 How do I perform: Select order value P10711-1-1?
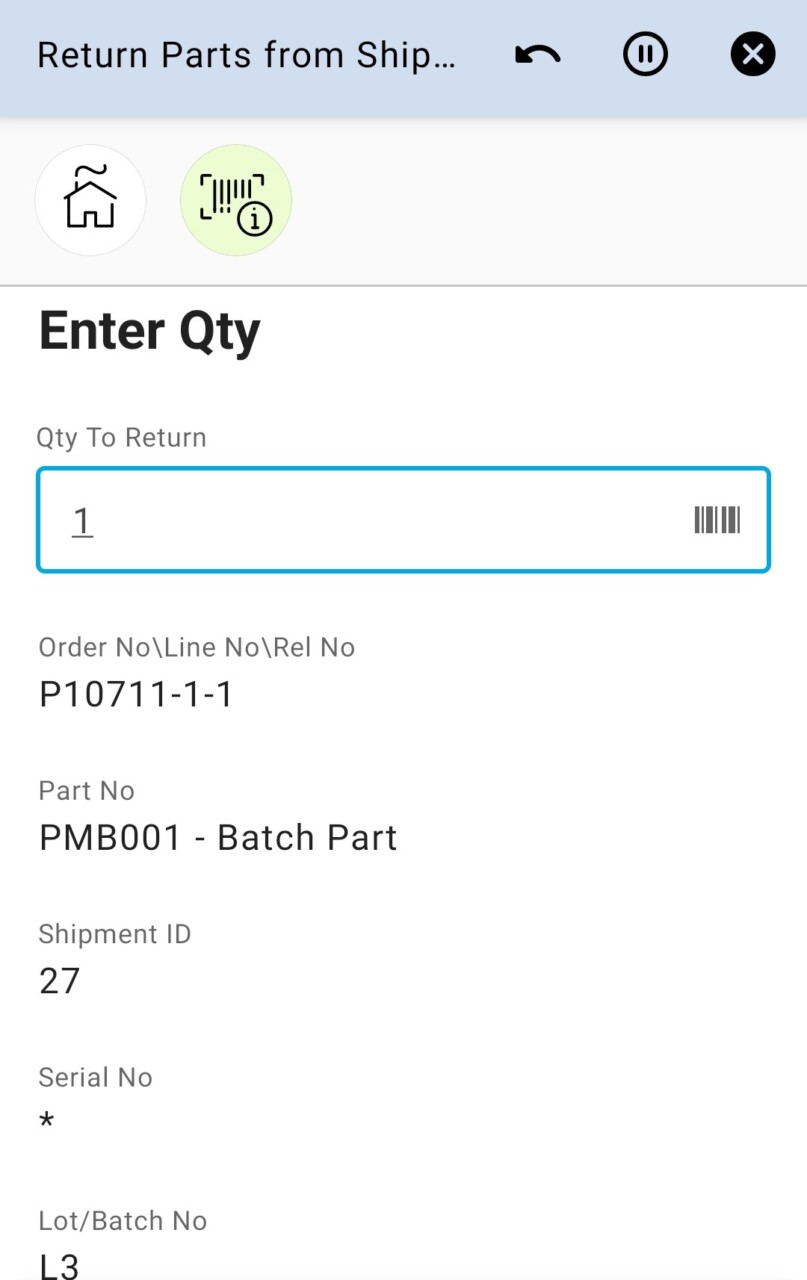[x=136, y=694]
